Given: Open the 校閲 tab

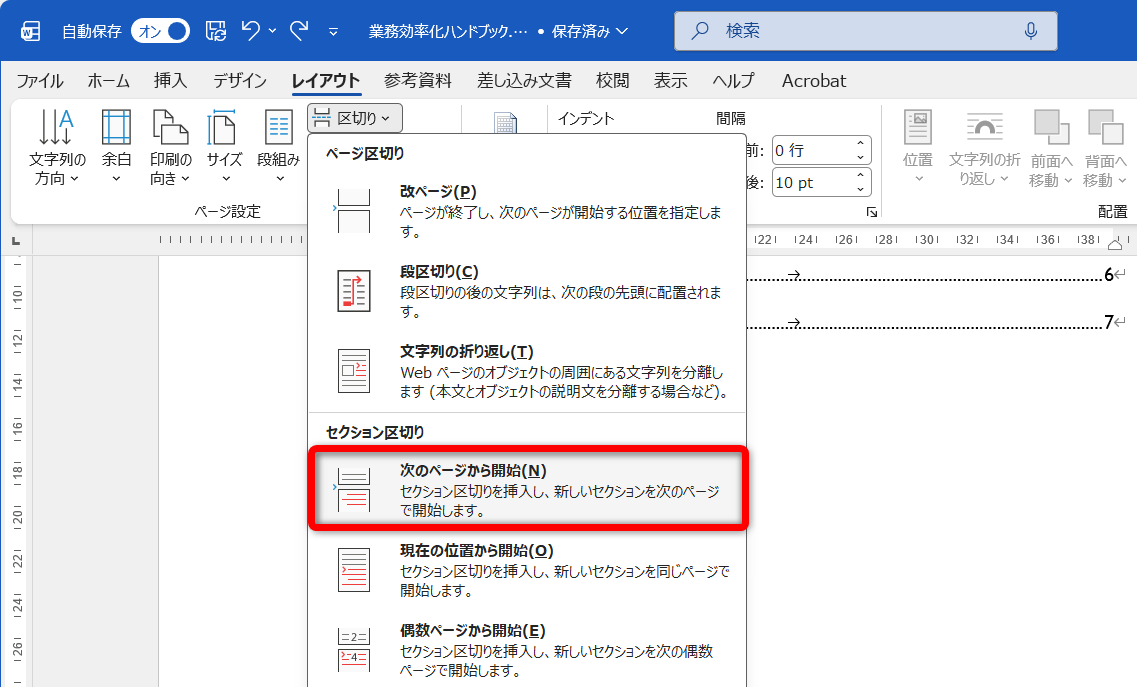Looking at the screenshot, I should 613,81.
